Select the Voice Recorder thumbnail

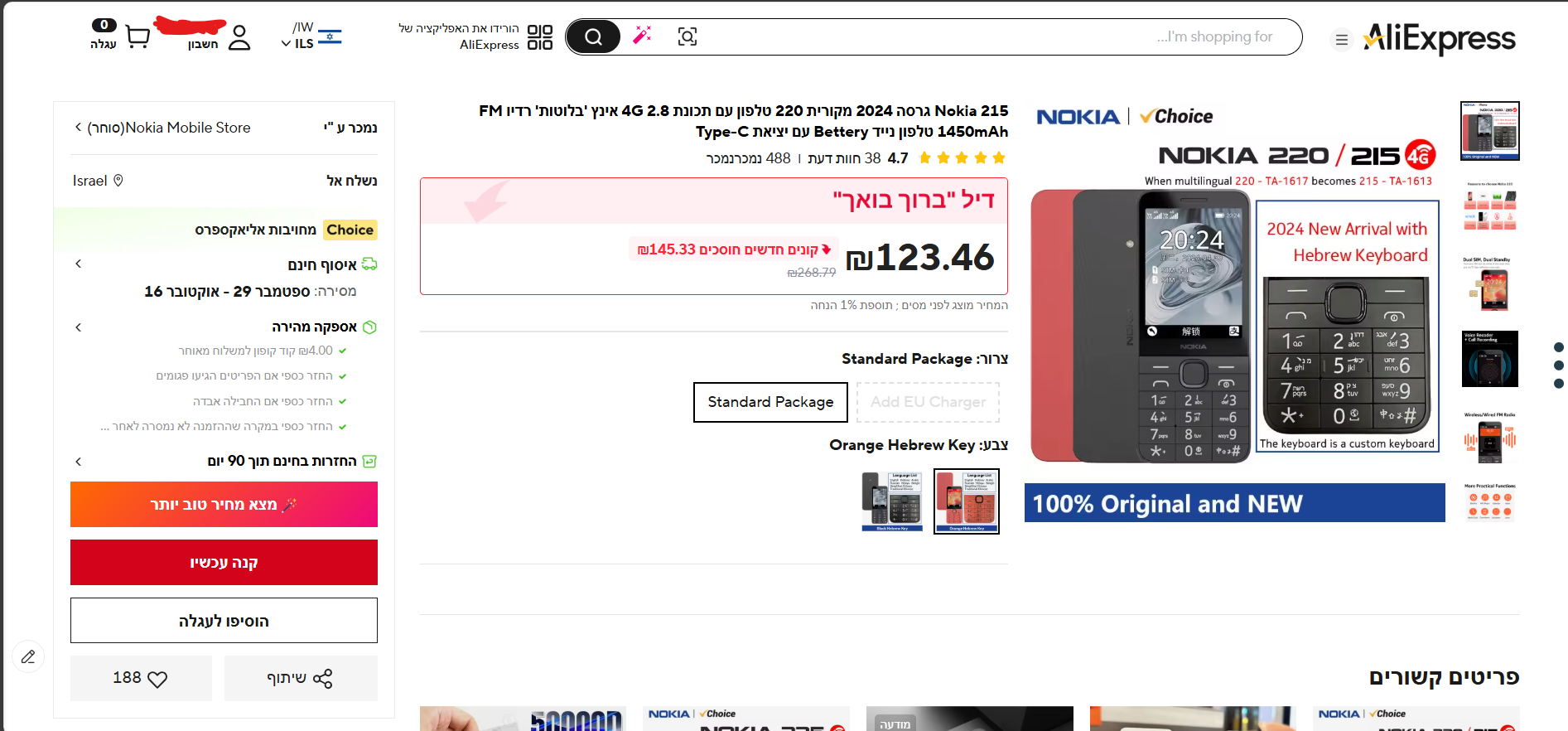point(1490,359)
